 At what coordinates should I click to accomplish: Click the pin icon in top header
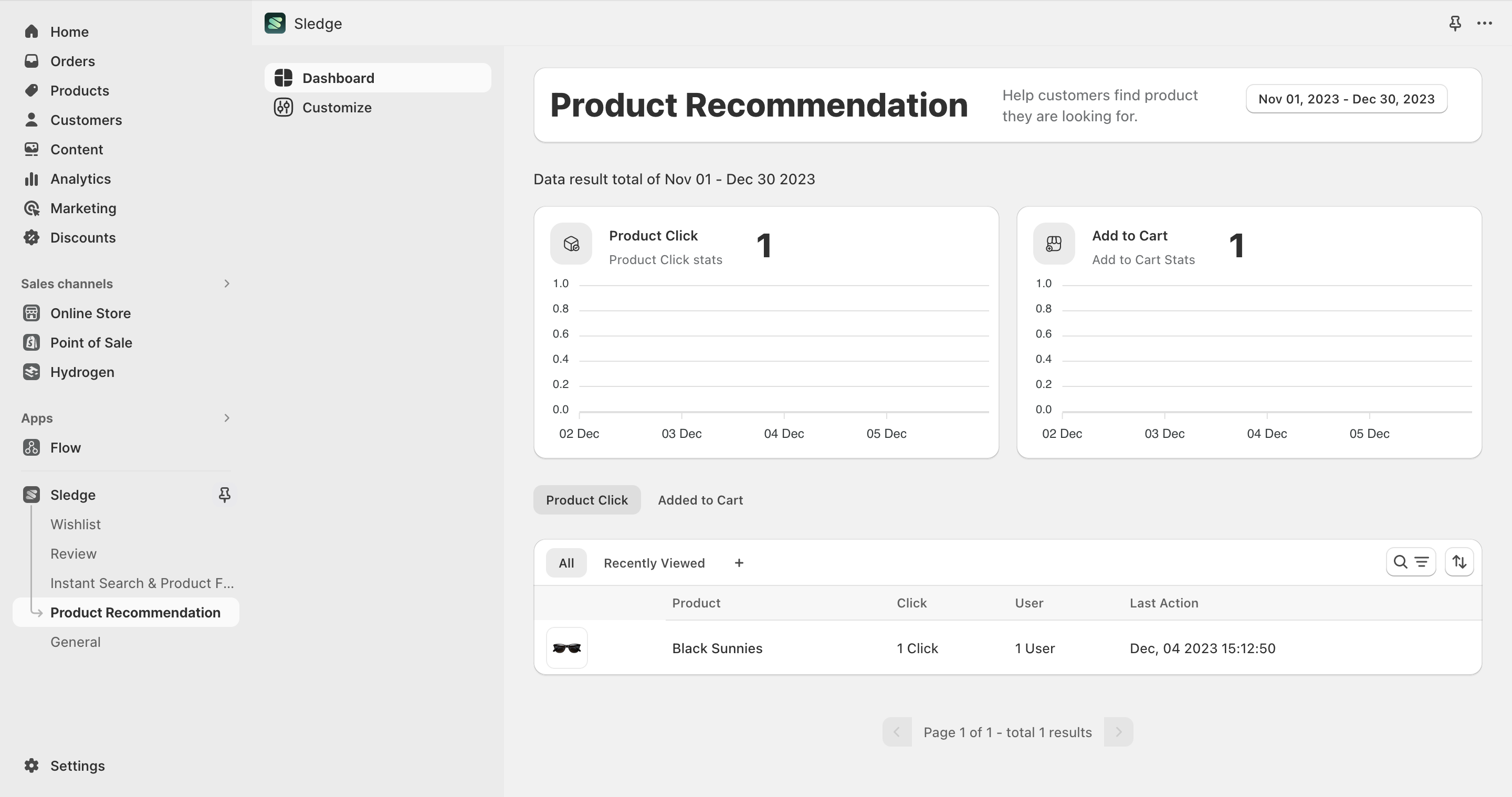coord(1454,23)
